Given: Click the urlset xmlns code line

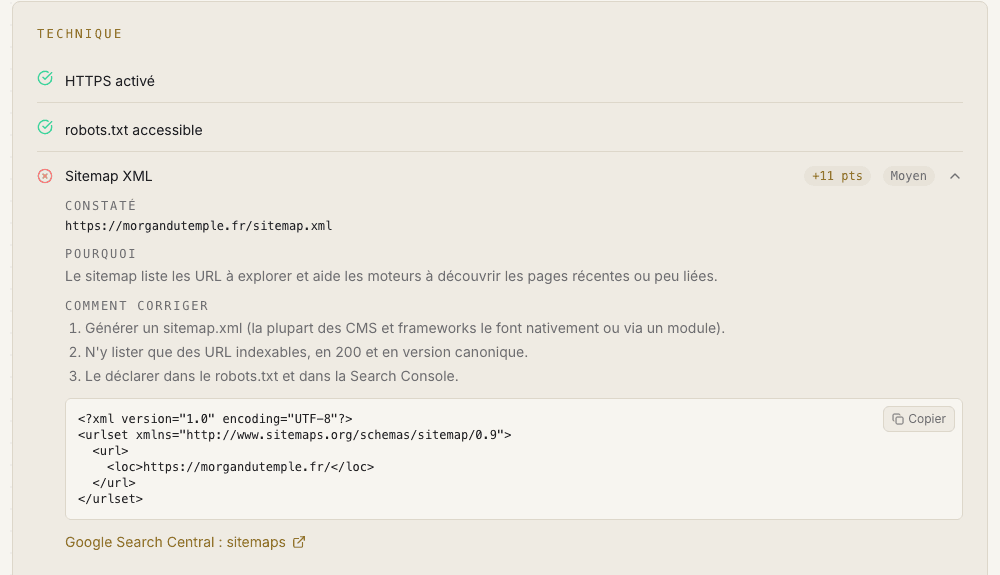Looking at the screenshot, I should (295, 435).
